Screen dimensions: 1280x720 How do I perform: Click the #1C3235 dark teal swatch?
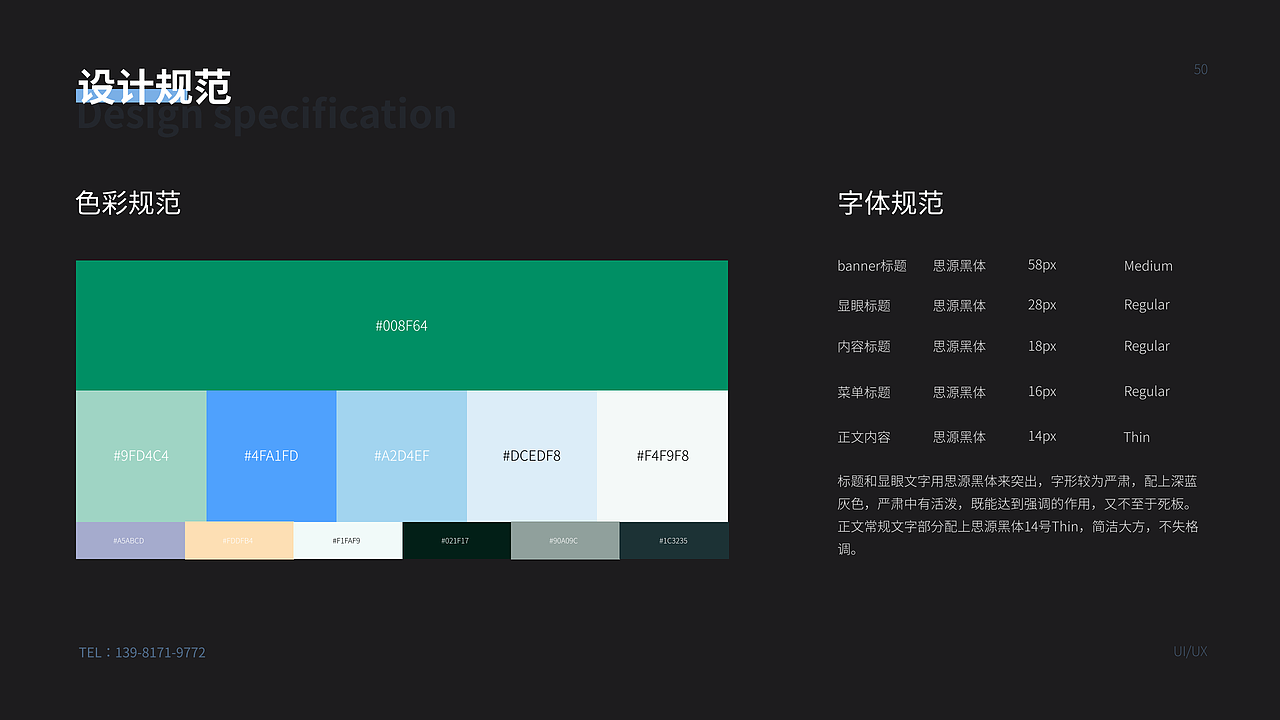click(x=674, y=540)
